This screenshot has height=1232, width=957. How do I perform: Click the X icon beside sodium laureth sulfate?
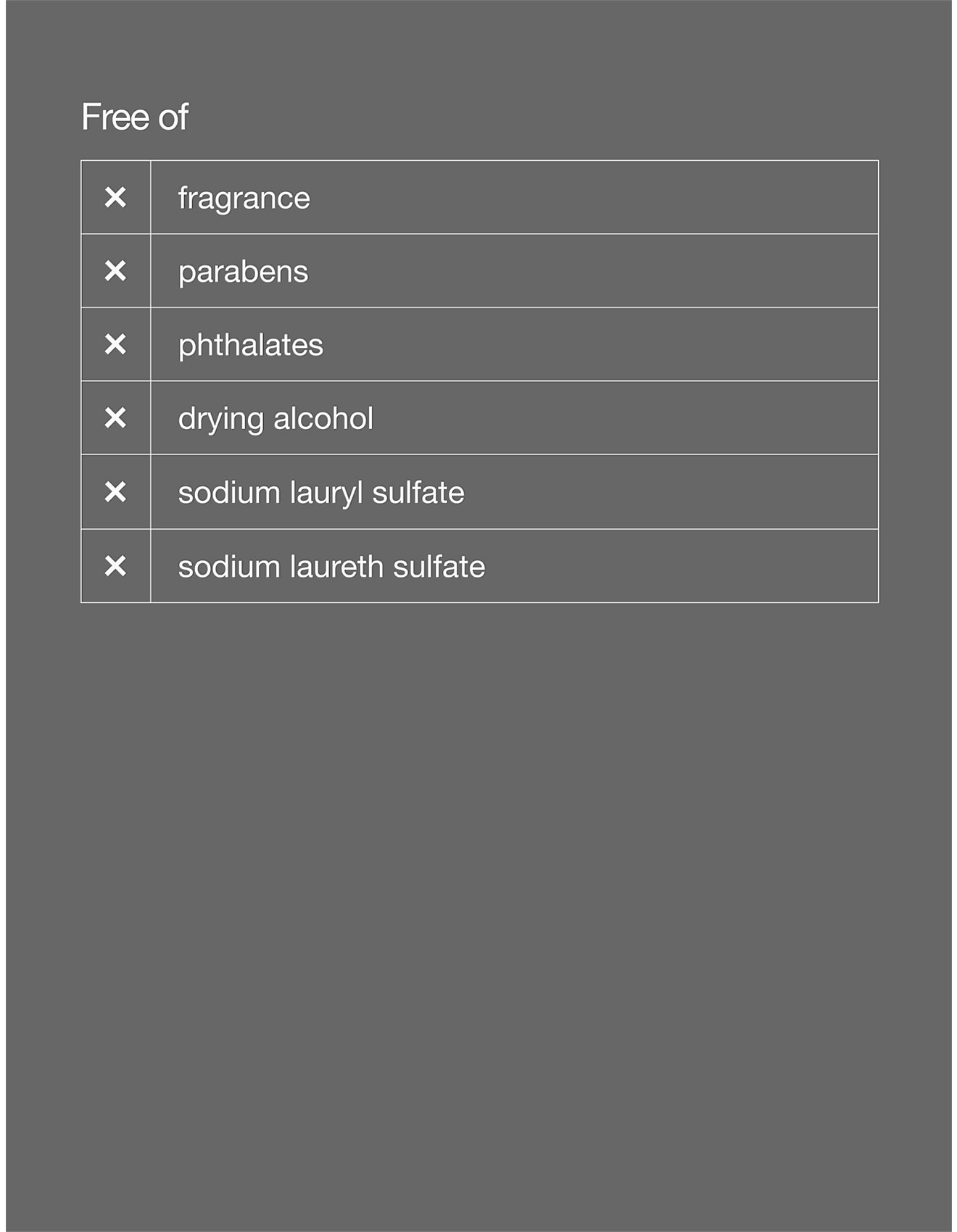(115, 566)
